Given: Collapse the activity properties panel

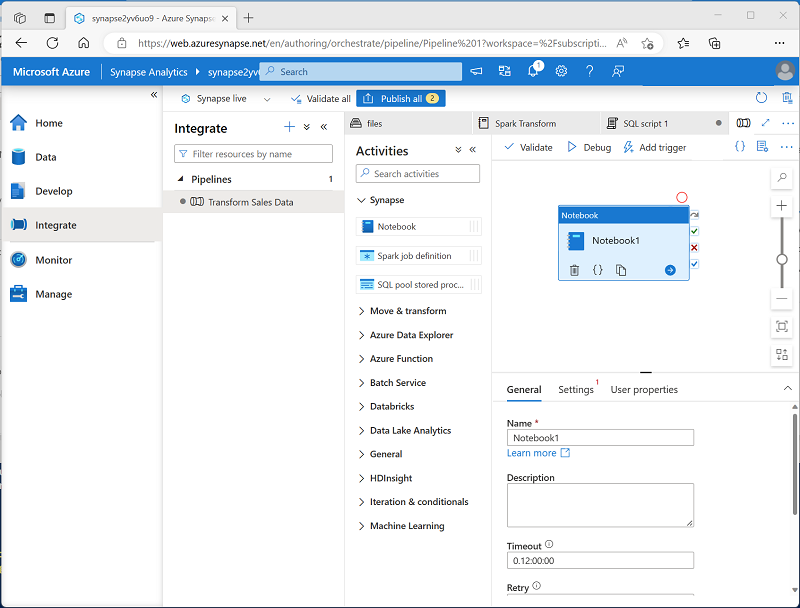Looking at the screenshot, I should pyautogui.click(x=787, y=388).
